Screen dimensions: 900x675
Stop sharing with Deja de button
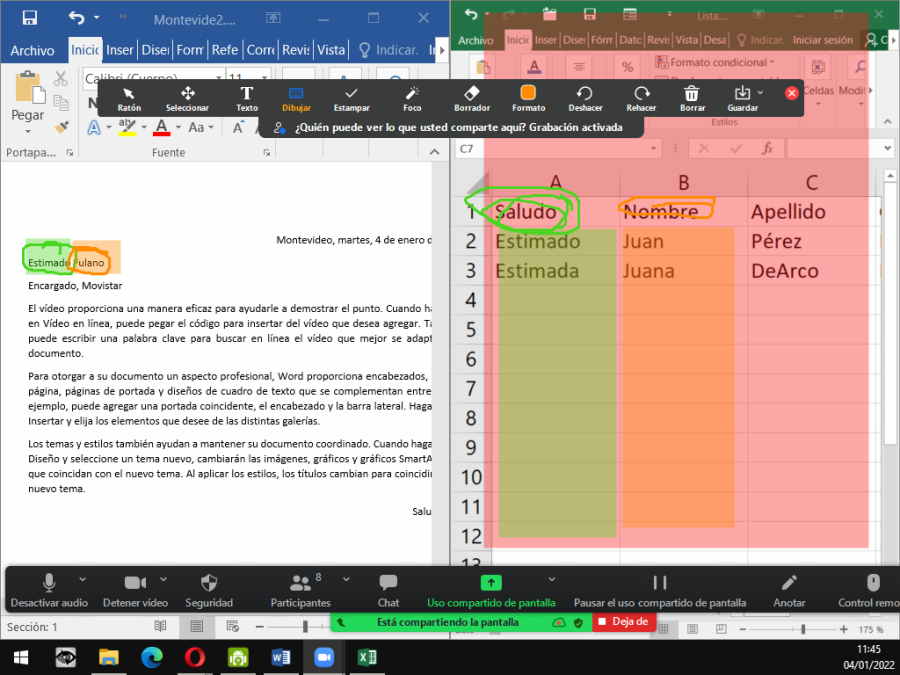tap(624, 622)
